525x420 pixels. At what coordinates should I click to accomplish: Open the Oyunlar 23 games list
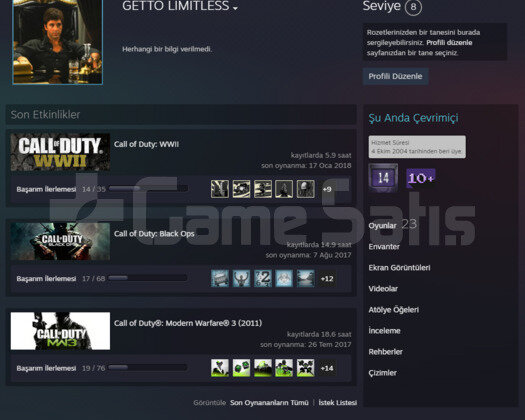click(x=392, y=225)
